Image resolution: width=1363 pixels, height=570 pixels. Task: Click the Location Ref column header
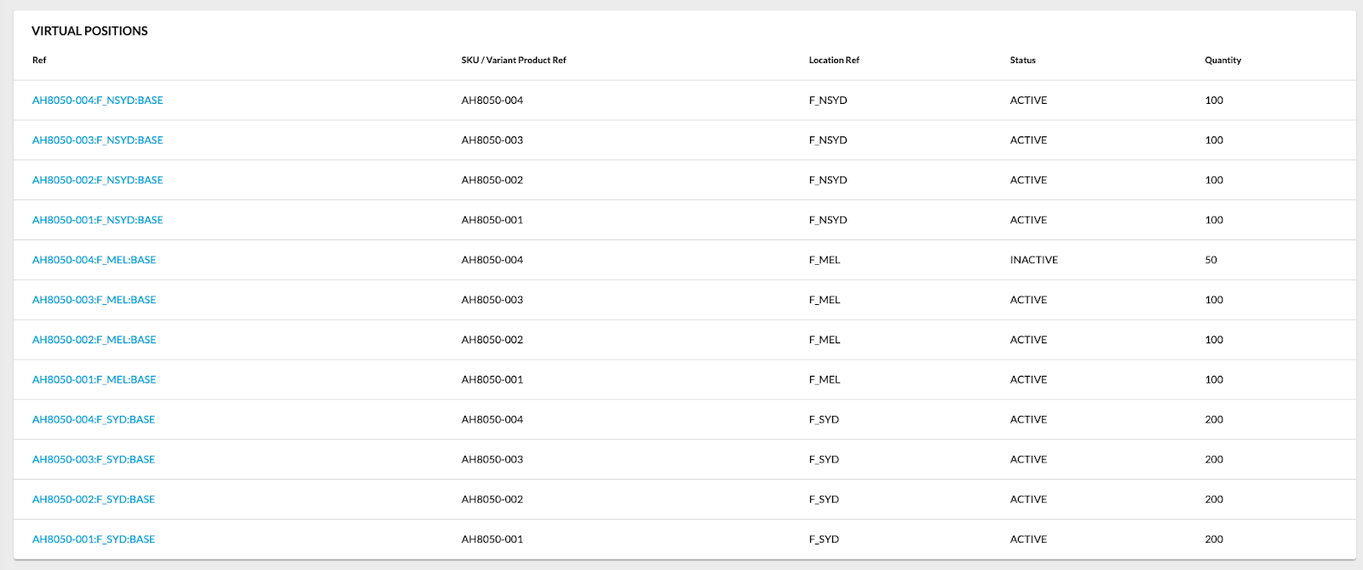(x=833, y=60)
